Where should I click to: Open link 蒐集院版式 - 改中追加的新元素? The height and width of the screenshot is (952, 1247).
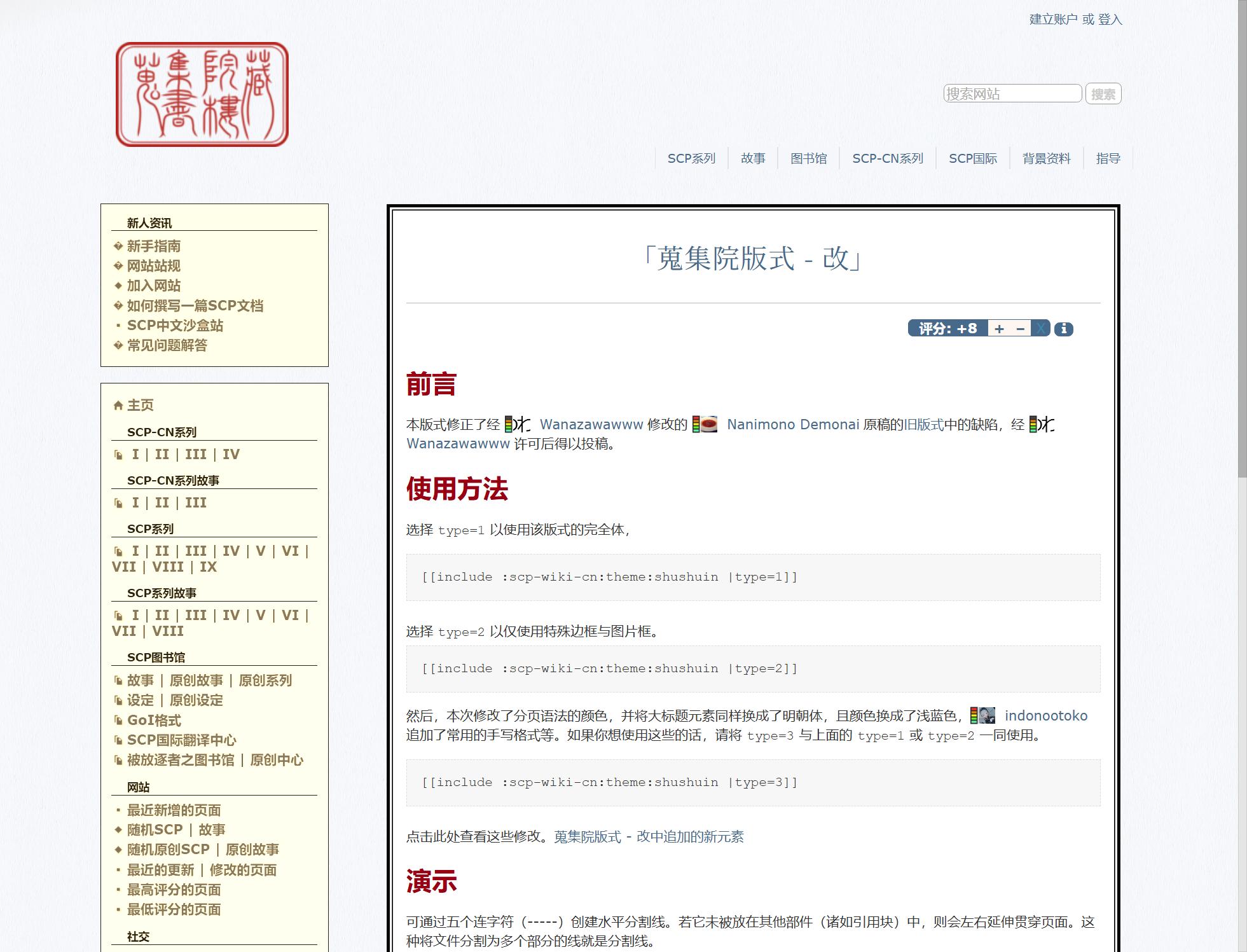tap(649, 836)
